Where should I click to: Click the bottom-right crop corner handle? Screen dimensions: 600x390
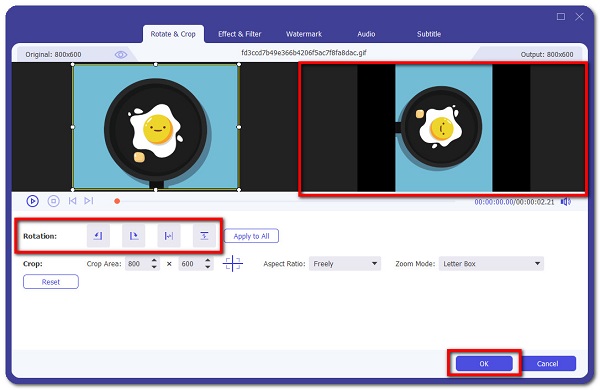pyautogui.click(x=239, y=189)
